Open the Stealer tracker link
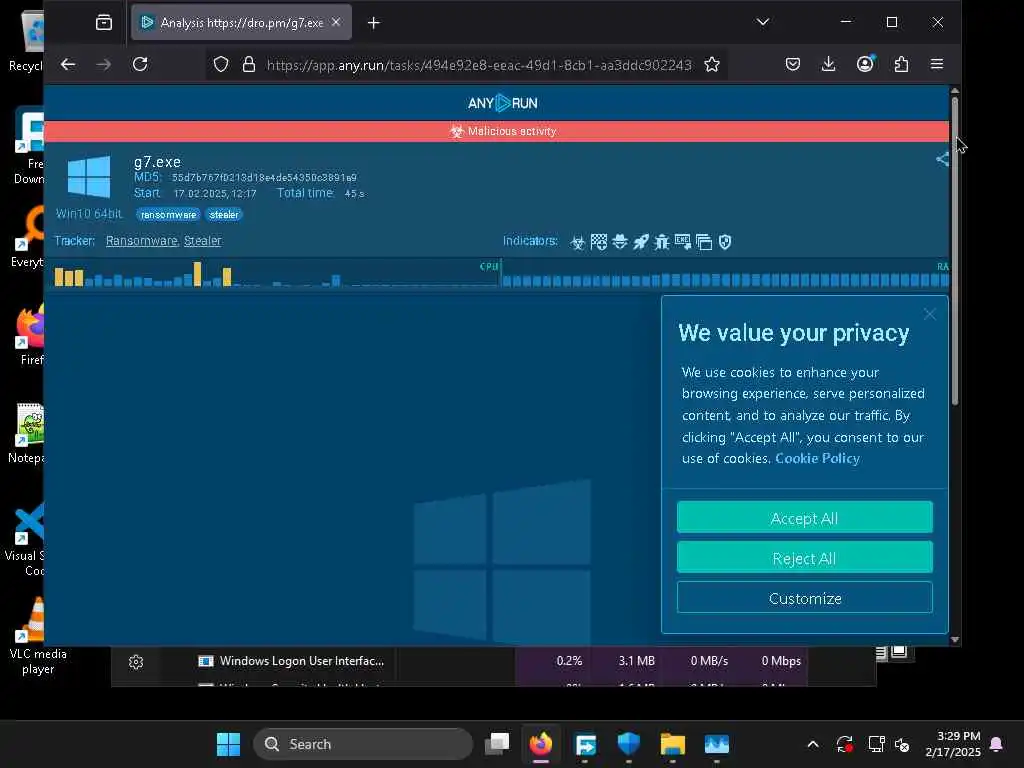 202,241
